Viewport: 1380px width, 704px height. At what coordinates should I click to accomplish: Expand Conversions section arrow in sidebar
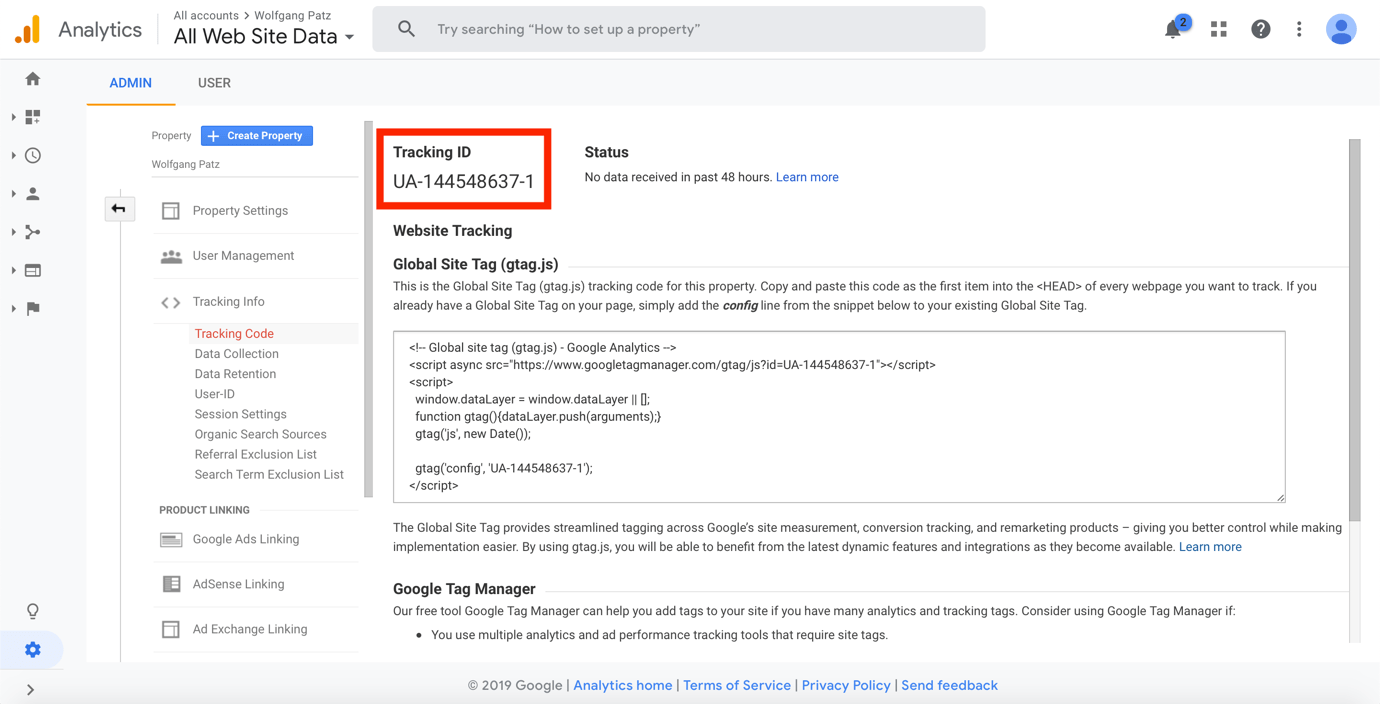click(x=14, y=309)
